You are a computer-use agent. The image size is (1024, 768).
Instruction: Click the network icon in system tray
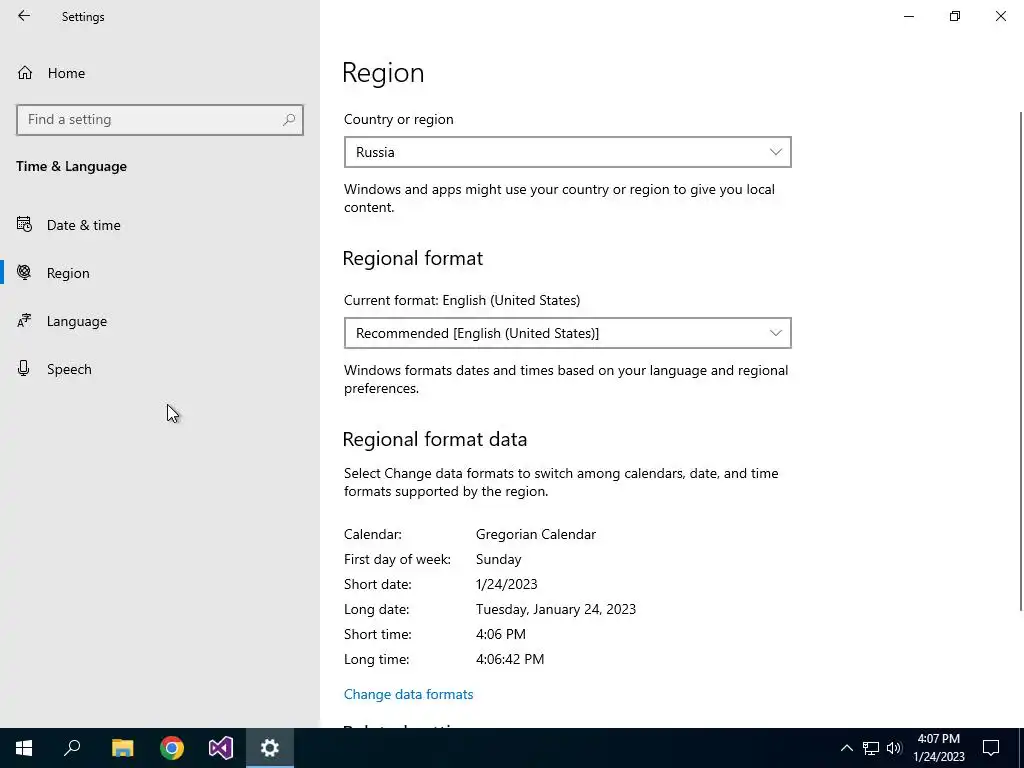coord(871,748)
